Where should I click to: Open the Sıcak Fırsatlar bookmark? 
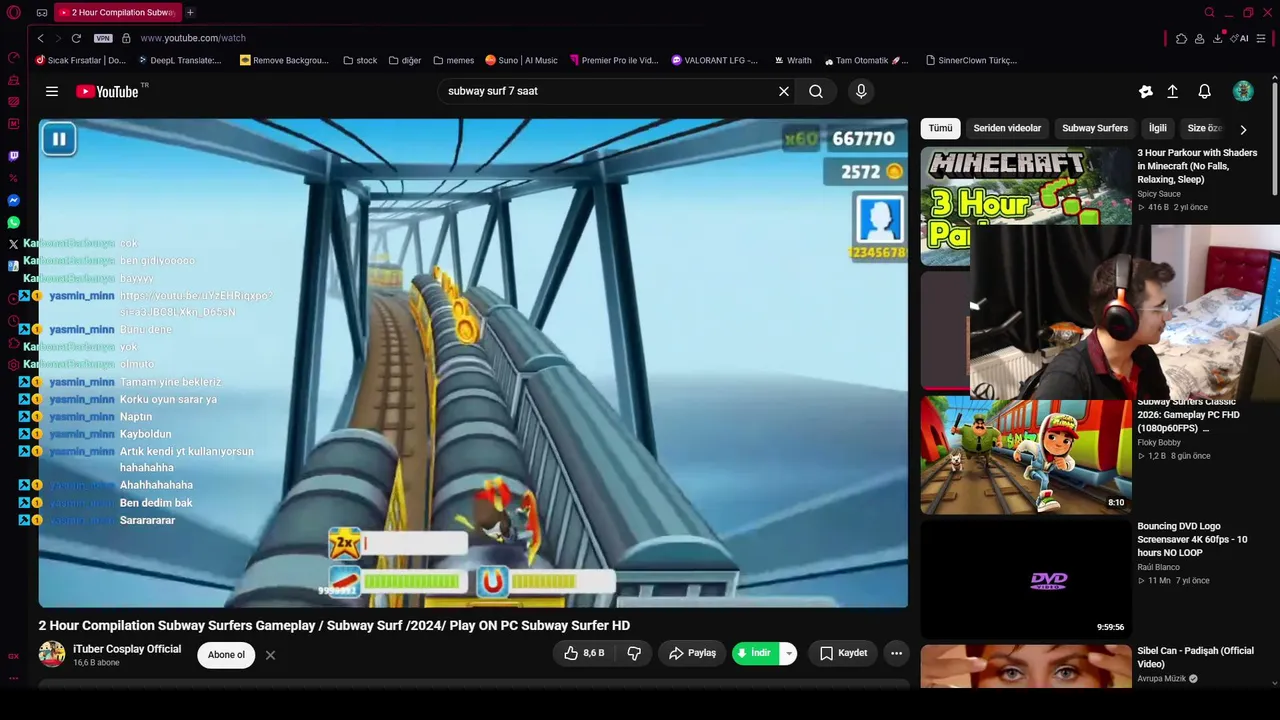click(80, 60)
